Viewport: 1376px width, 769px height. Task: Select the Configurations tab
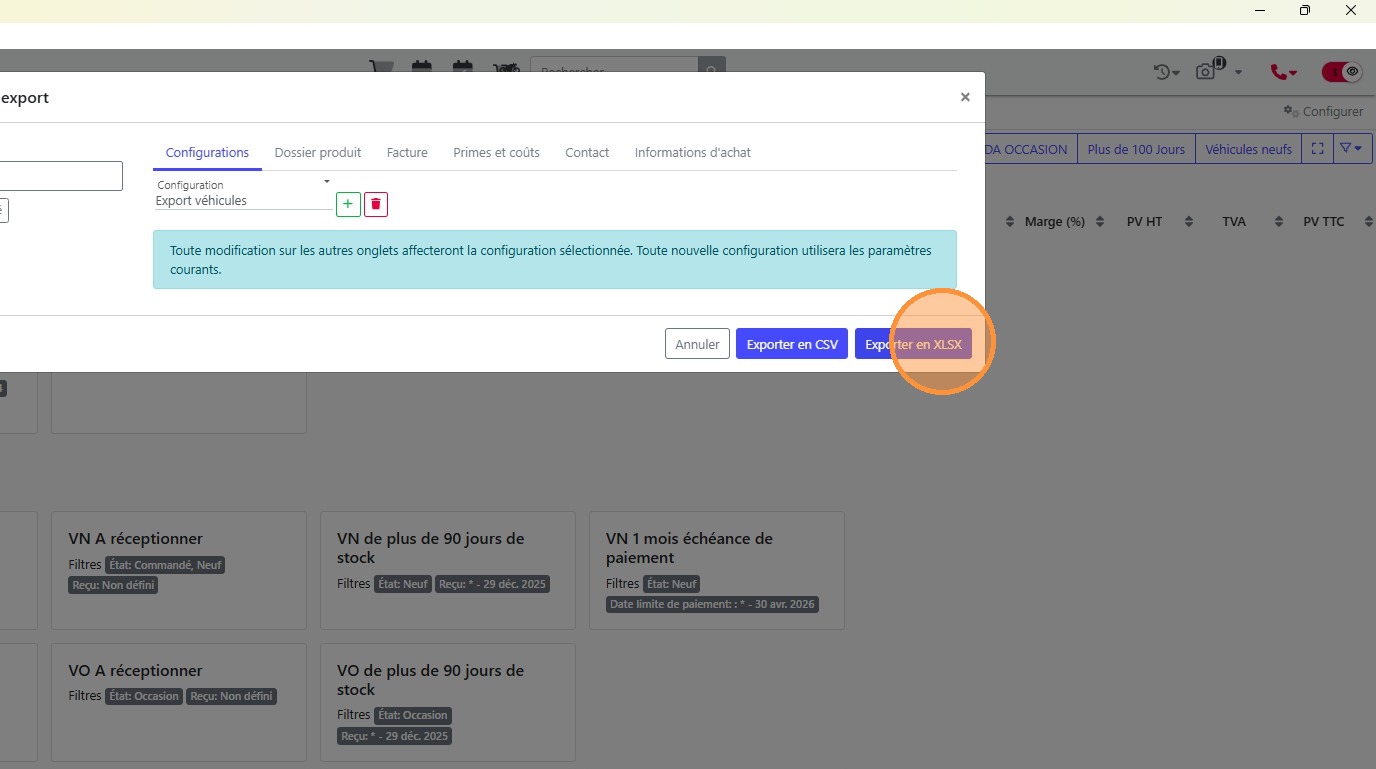(207, 153)
